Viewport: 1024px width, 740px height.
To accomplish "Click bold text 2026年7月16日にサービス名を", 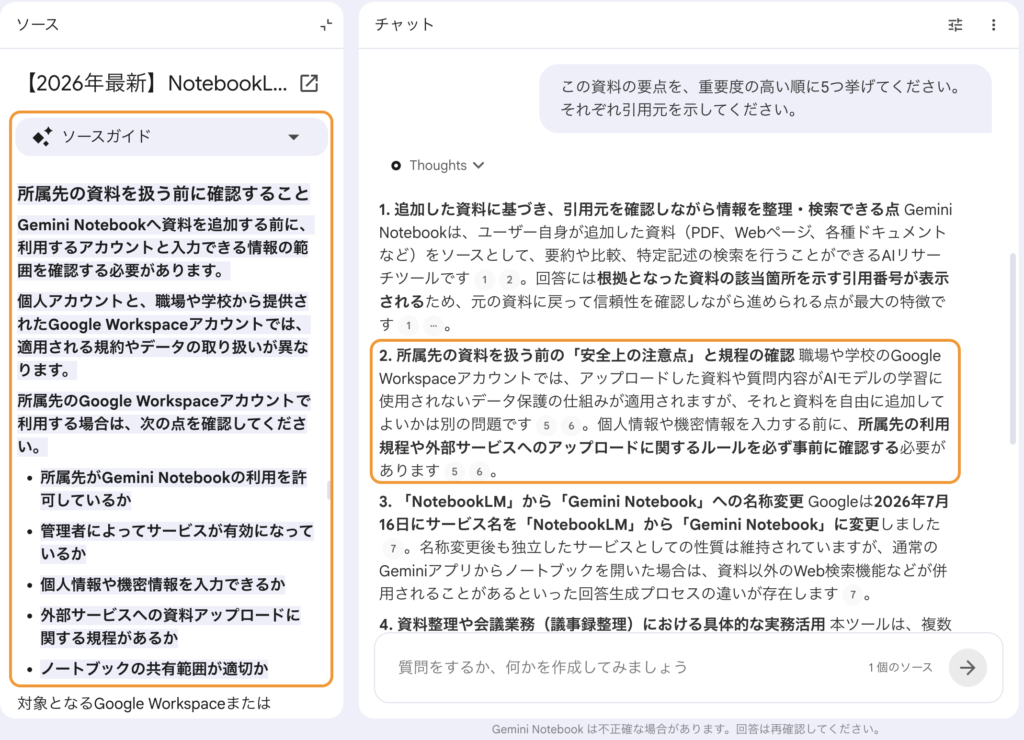I will click(664, 513).
